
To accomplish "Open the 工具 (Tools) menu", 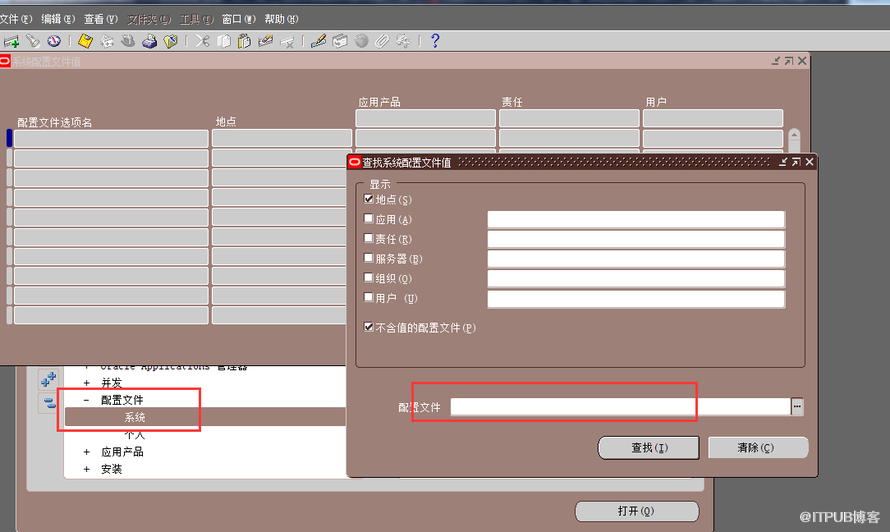I will pos(196,19).
